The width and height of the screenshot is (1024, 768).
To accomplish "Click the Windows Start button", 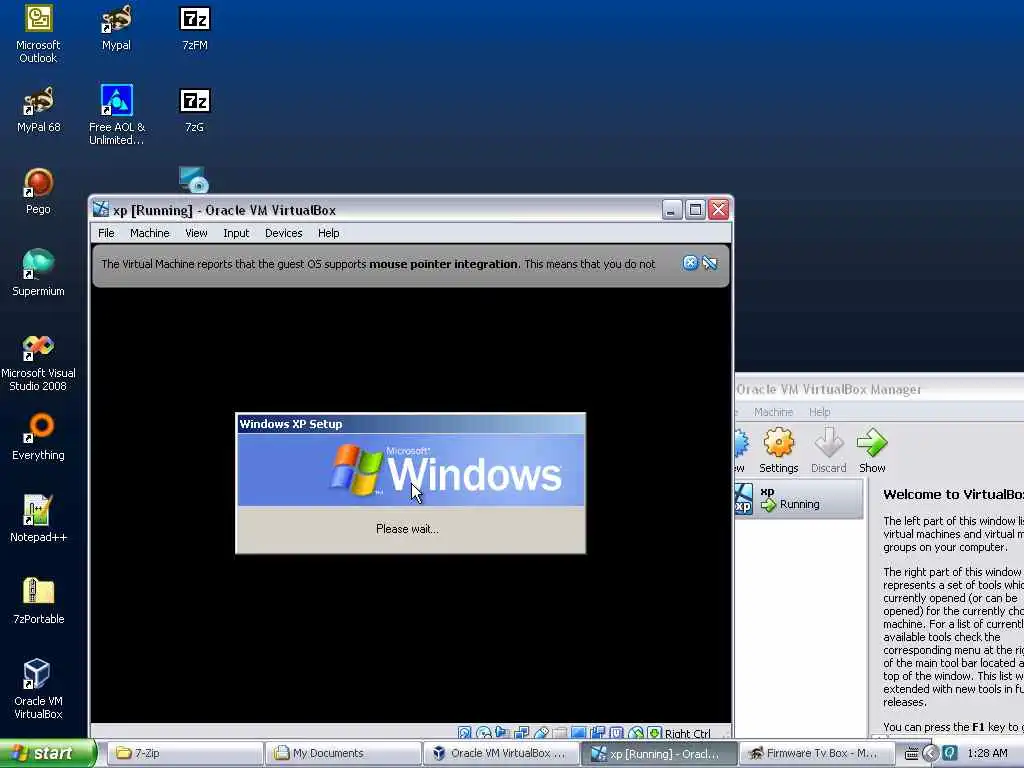I will click(x=46, y=753).
